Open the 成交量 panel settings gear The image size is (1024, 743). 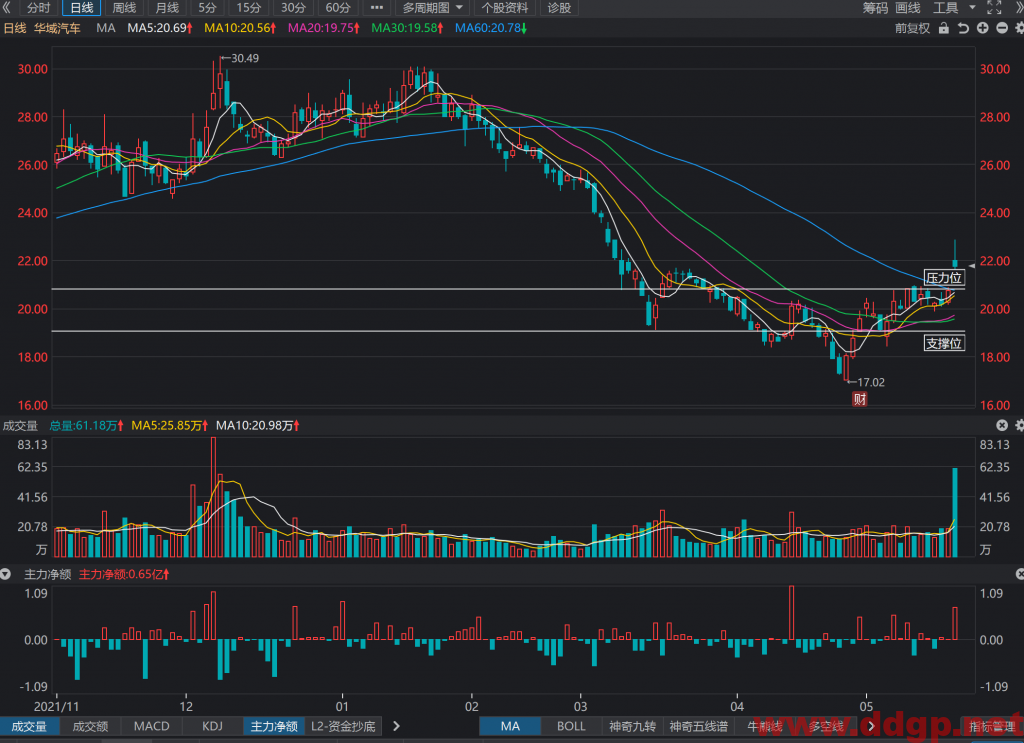1019,426
